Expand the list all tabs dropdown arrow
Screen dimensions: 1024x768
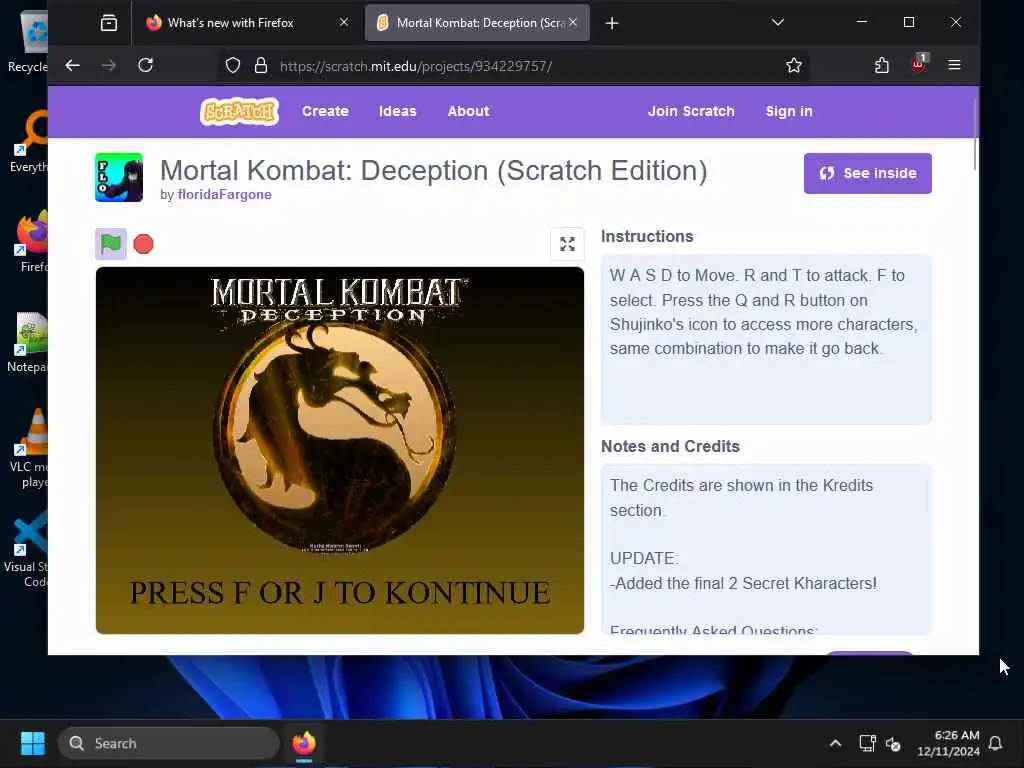(777, 23)
